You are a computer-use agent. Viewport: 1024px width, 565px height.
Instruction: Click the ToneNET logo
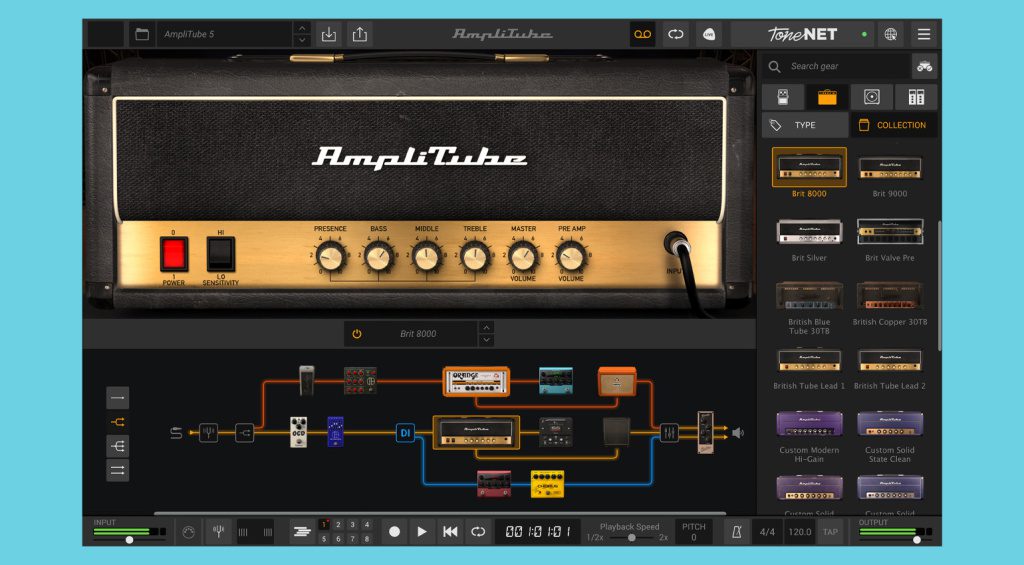point(803,34)
